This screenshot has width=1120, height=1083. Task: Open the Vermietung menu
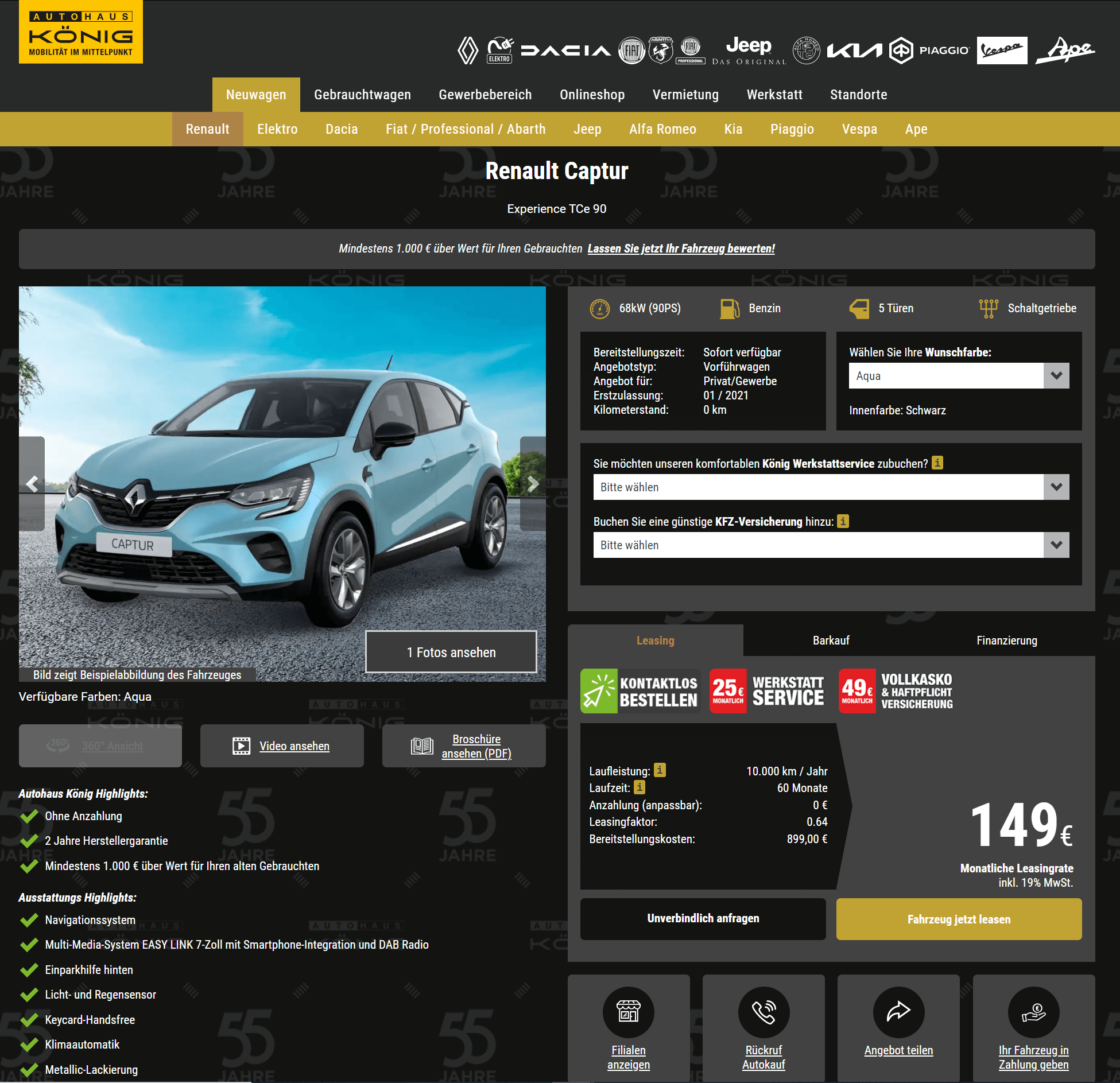point(685,95)
